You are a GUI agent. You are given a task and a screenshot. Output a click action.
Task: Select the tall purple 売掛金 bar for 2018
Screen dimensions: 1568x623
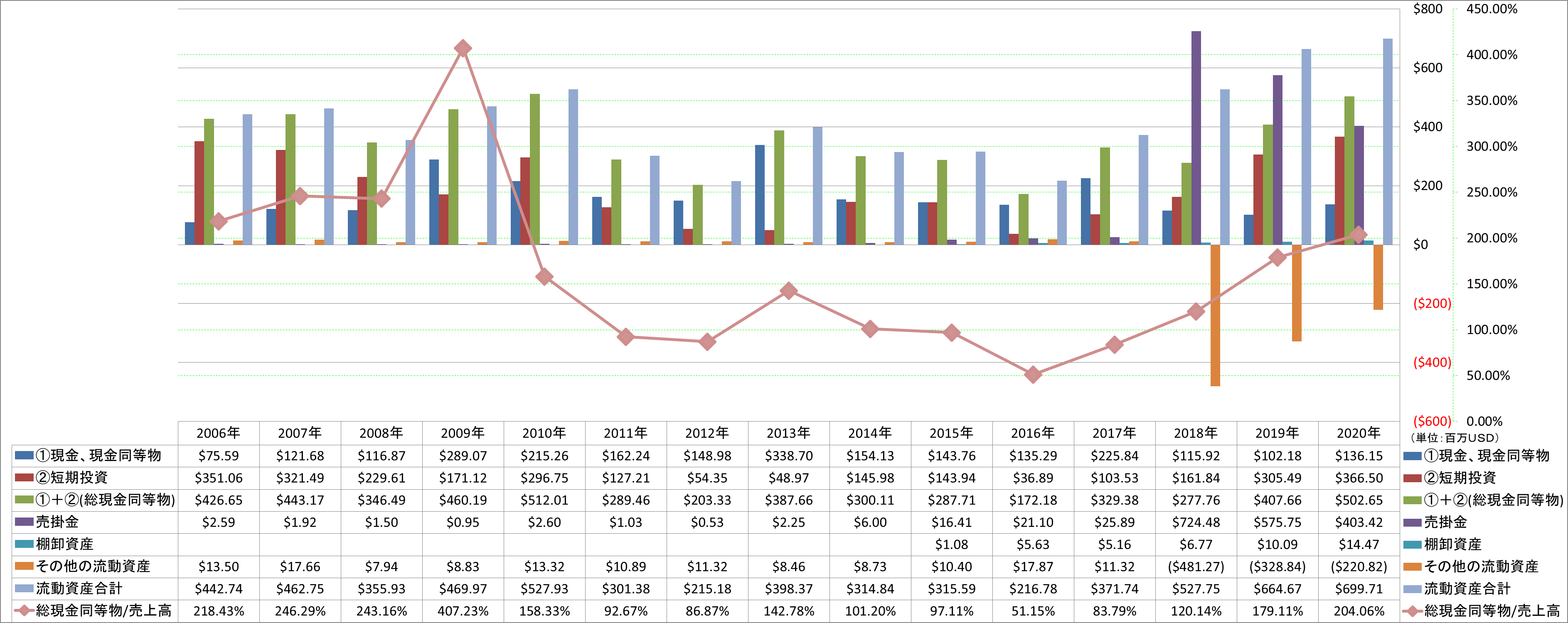(x=1196, y=137)
